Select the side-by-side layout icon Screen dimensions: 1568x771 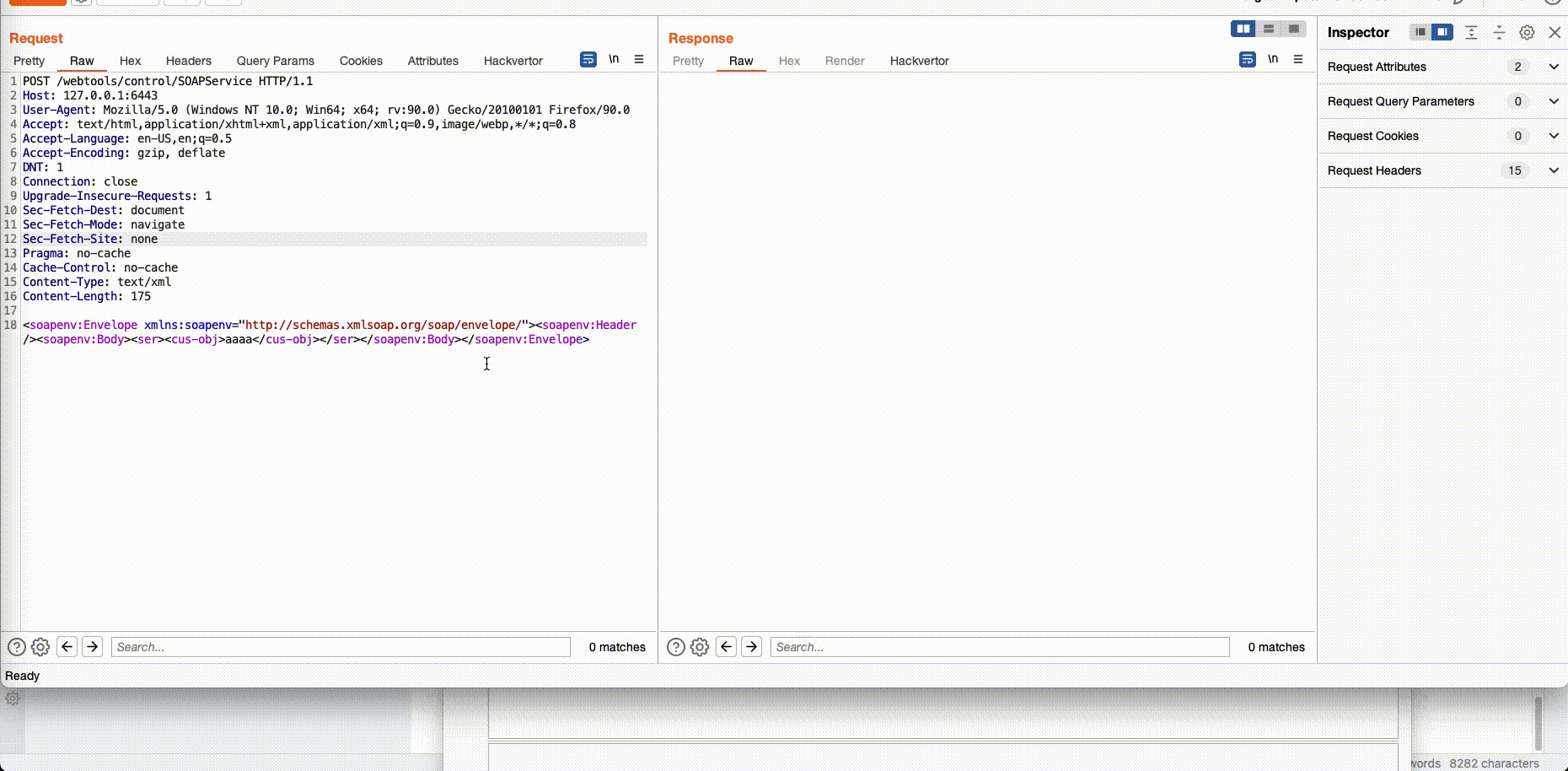point(1243,29)
